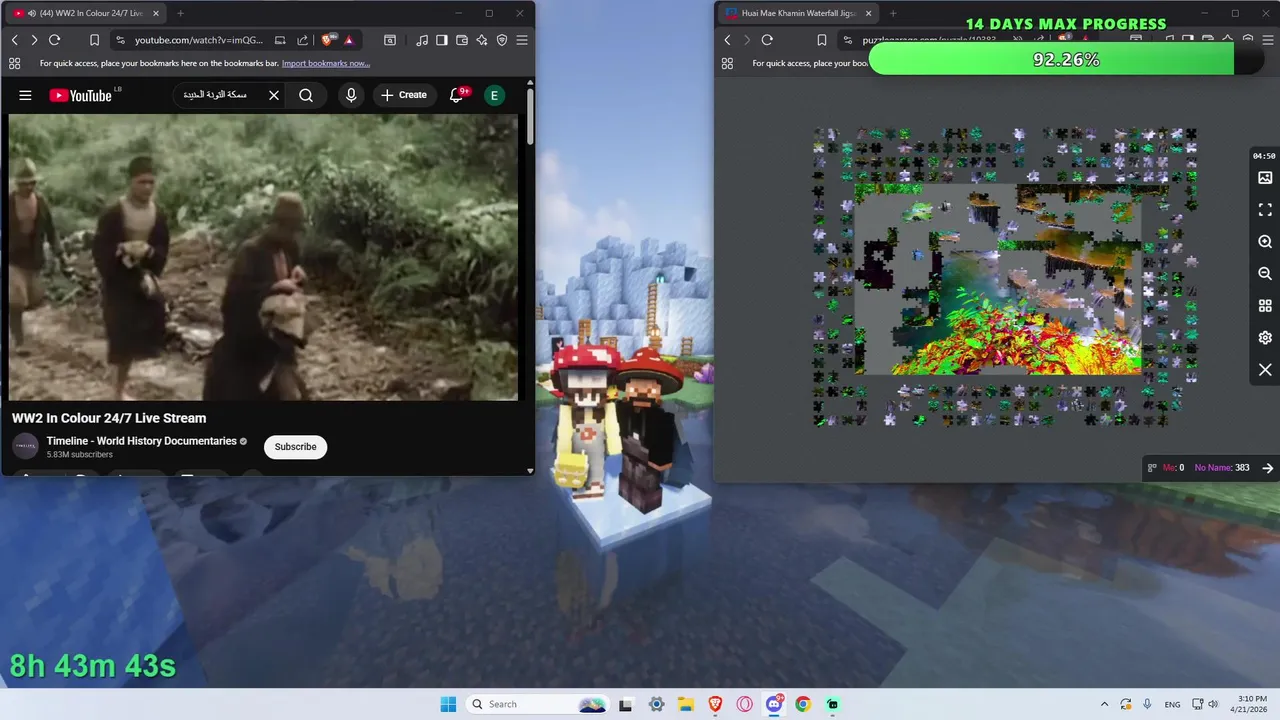
Task: Click the Timeline channel avatar
Action: click(x=25, y=447)
